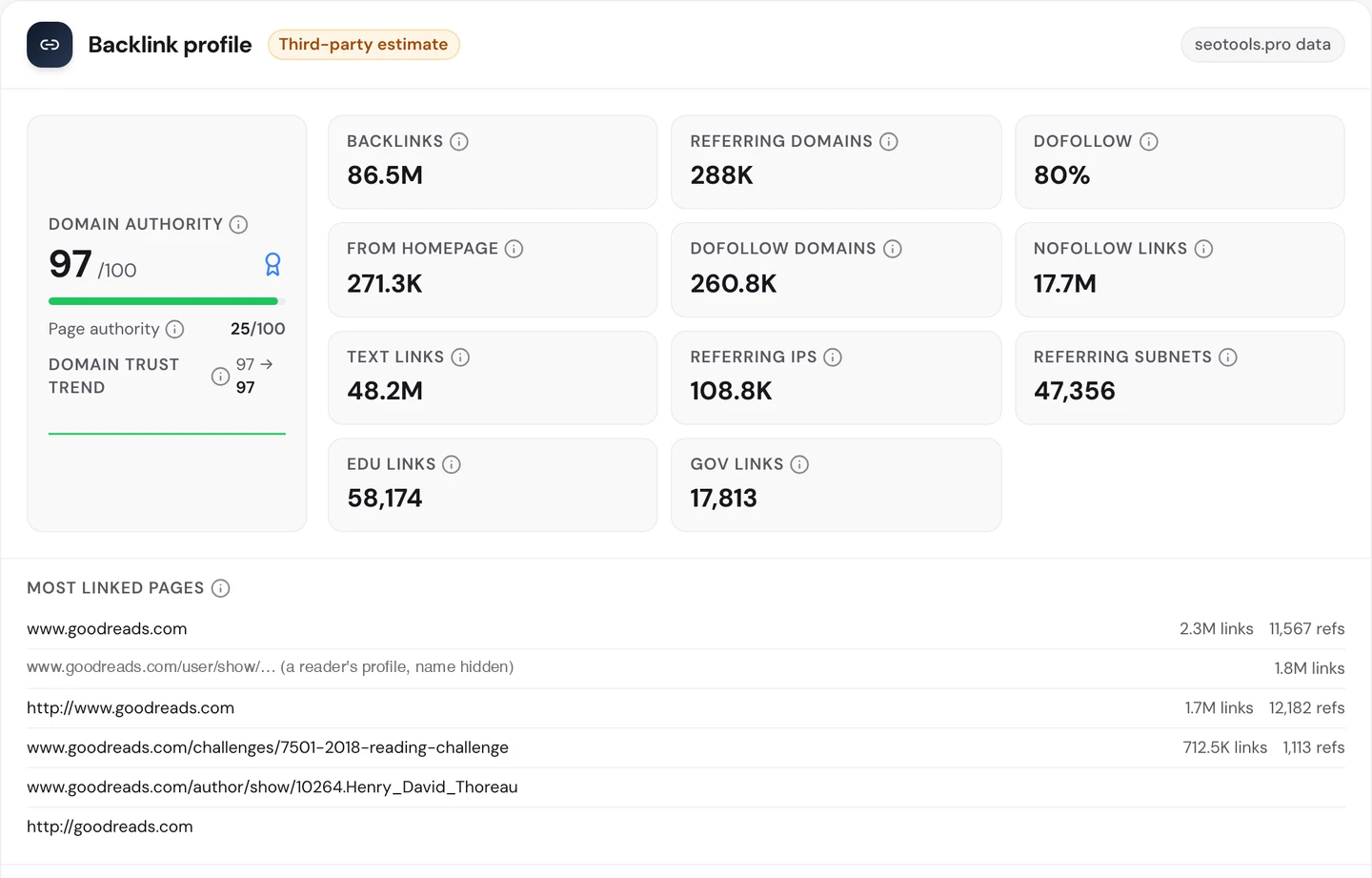The height and width of the screenshot is (878, 1372).
Task: Click the Third-party estimate badge
Action: [x=364, y=45]
